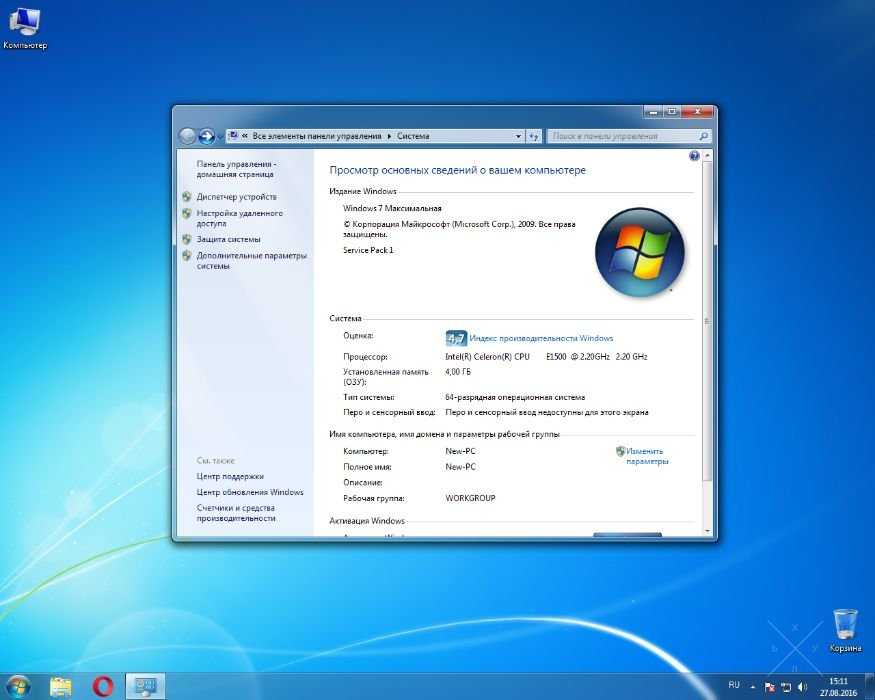Click the scrollbar up arrow
The image size is (875, 700).
707,155
